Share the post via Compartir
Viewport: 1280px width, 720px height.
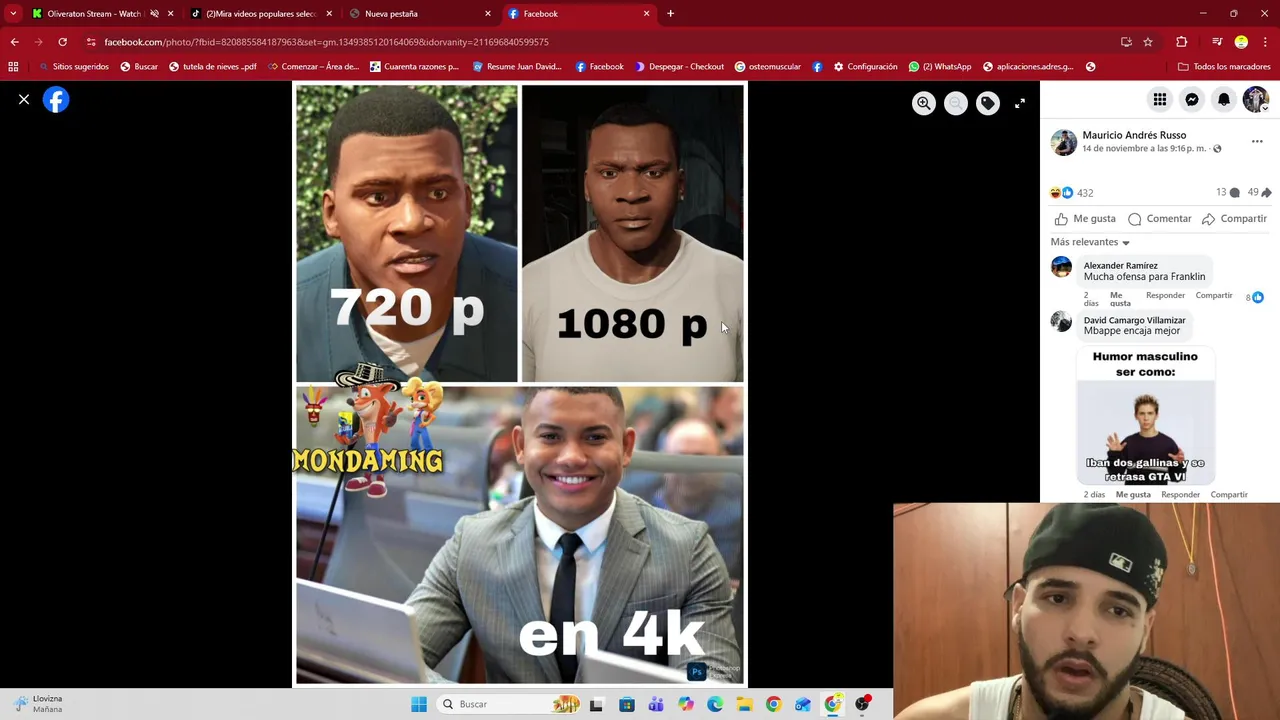tap(1235, 219)
